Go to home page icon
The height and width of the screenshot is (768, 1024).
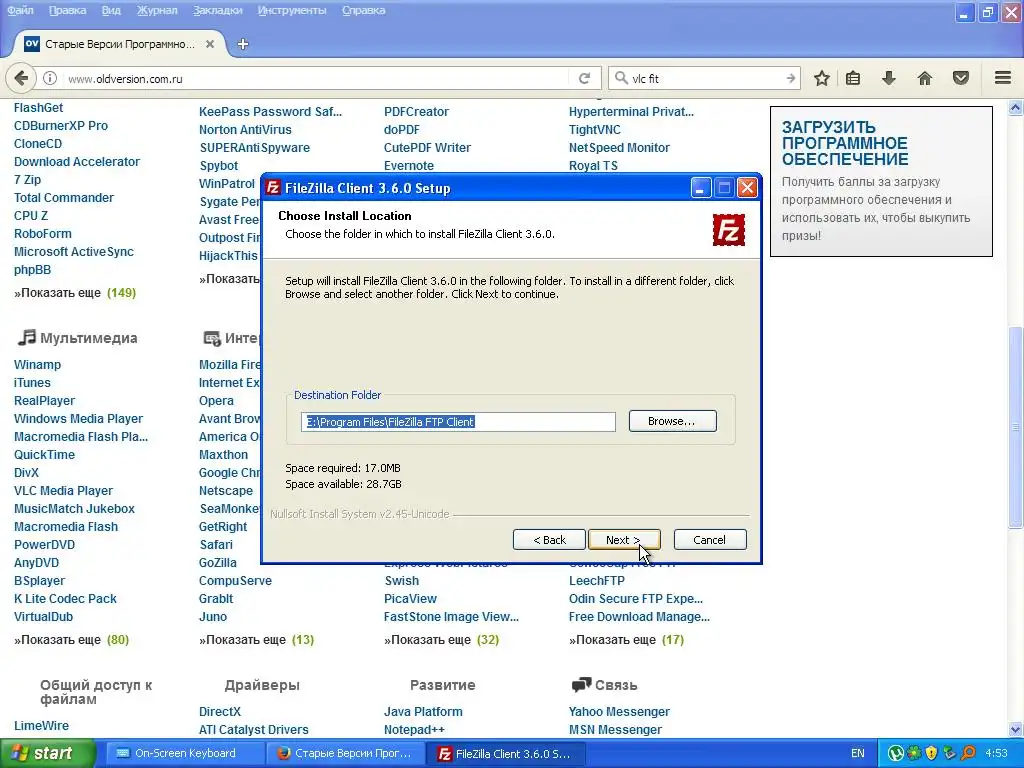click(x=925, y=78)
